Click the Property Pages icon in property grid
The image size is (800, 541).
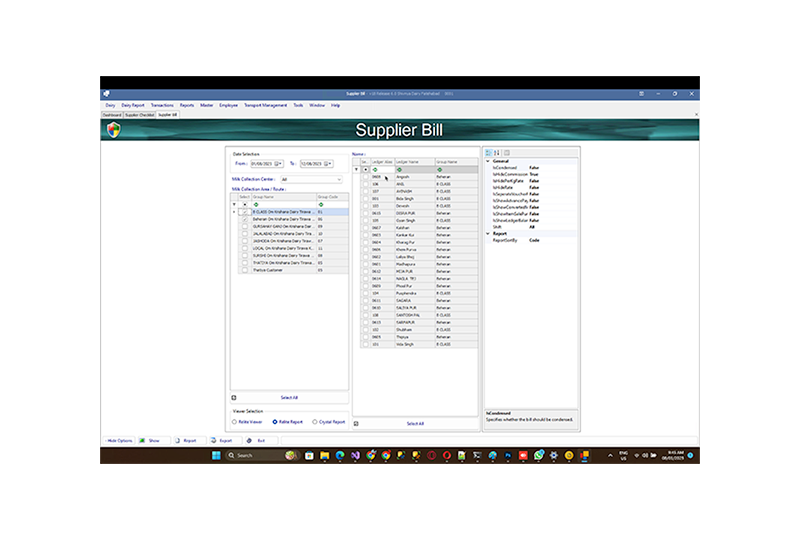506,153
